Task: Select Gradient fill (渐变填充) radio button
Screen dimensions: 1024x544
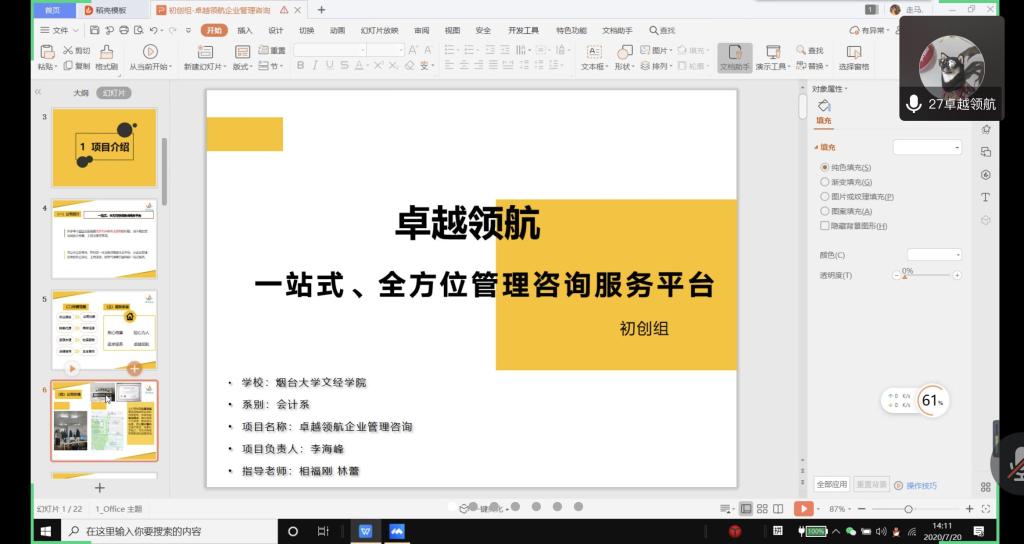Action: coord(825,182)
